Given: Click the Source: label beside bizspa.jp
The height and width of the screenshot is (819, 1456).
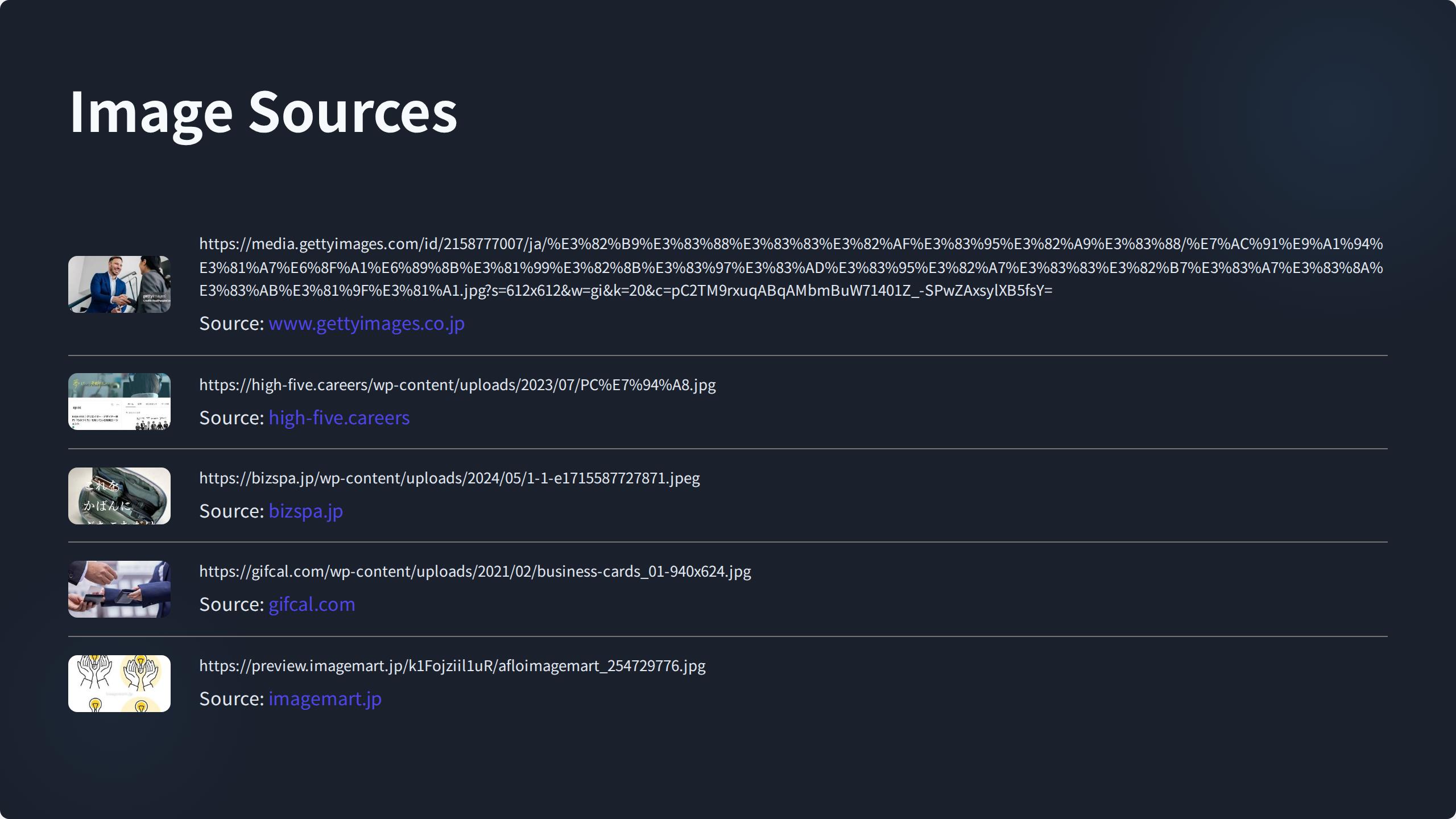Looking at the screenshot, I should coord(231,511).
